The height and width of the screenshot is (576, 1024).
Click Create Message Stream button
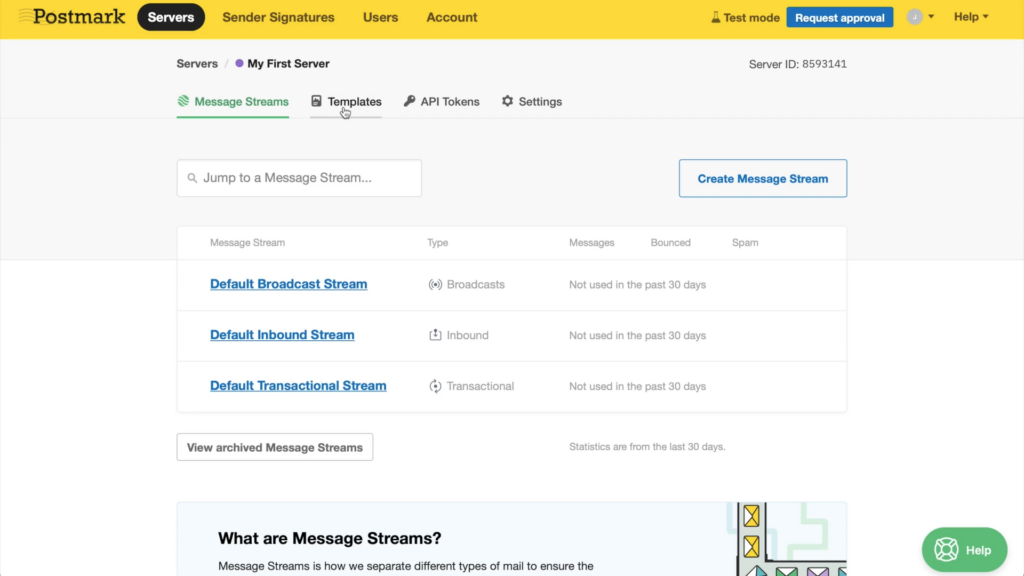pyautogui.click(x=763, y=178)
